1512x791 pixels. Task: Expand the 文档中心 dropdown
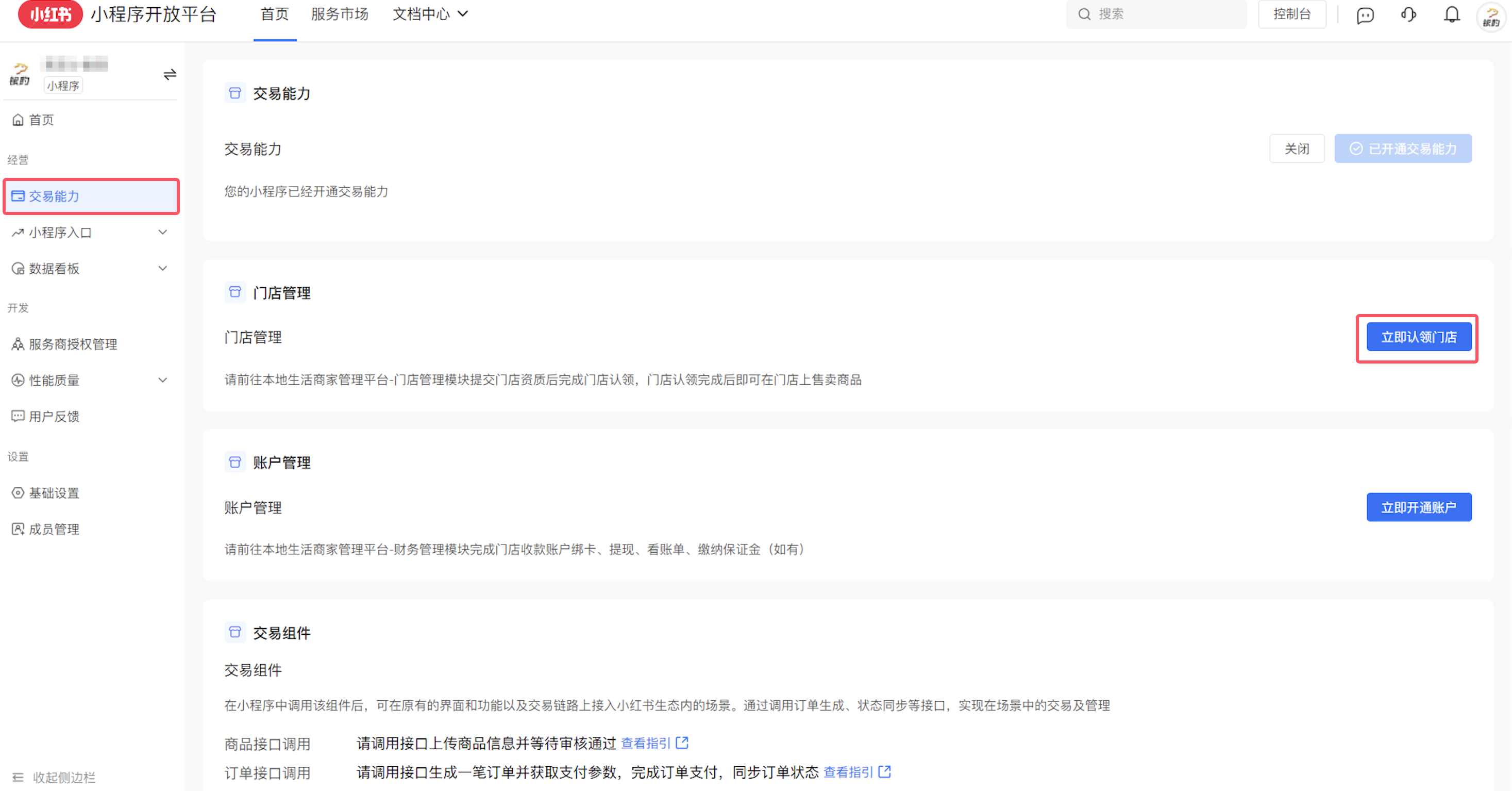coord(430,13)
